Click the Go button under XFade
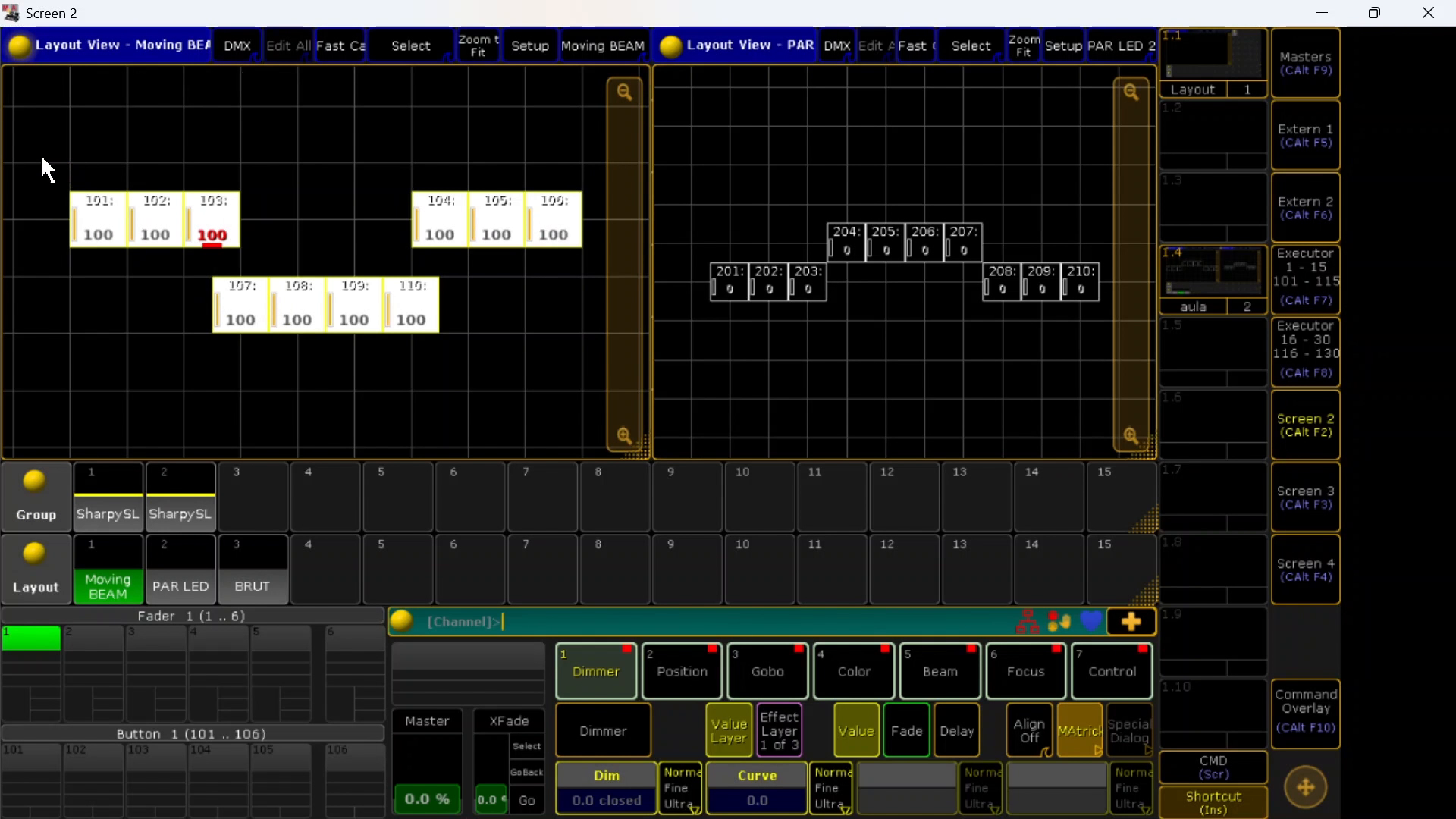1456x819 pixels. [526, 800]
